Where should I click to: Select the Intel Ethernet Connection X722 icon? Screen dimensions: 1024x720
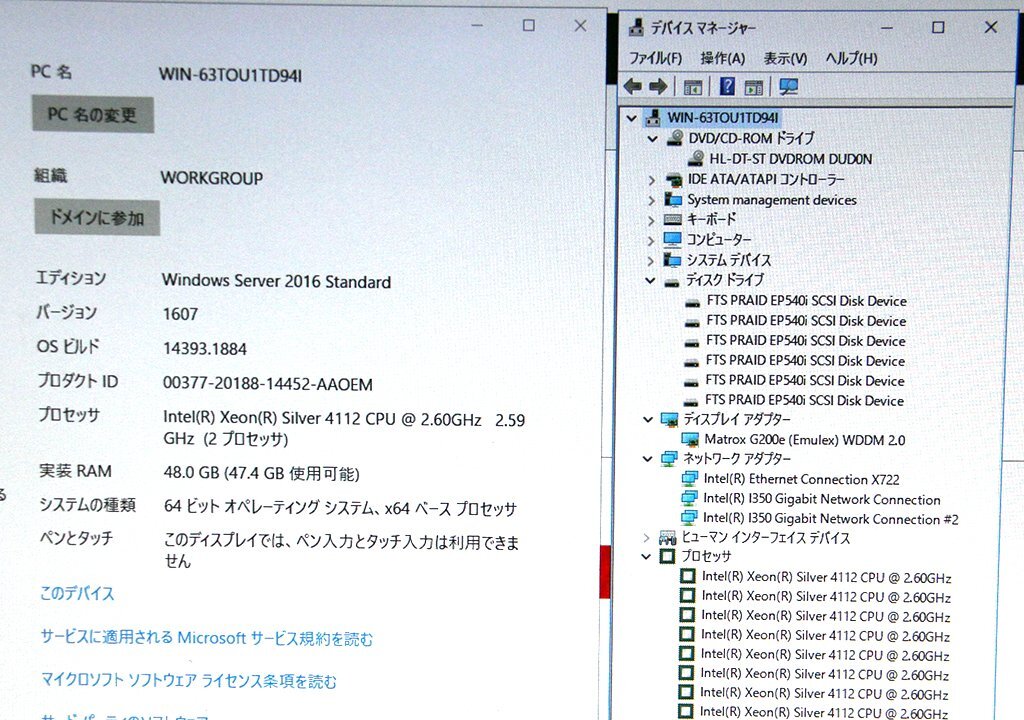tap(690, 479)
